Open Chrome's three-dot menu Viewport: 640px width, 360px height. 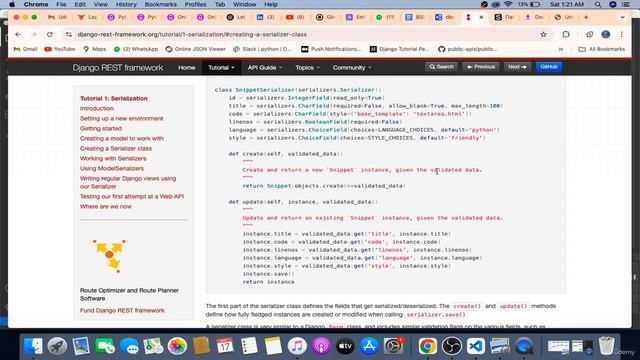click(622, 35)
